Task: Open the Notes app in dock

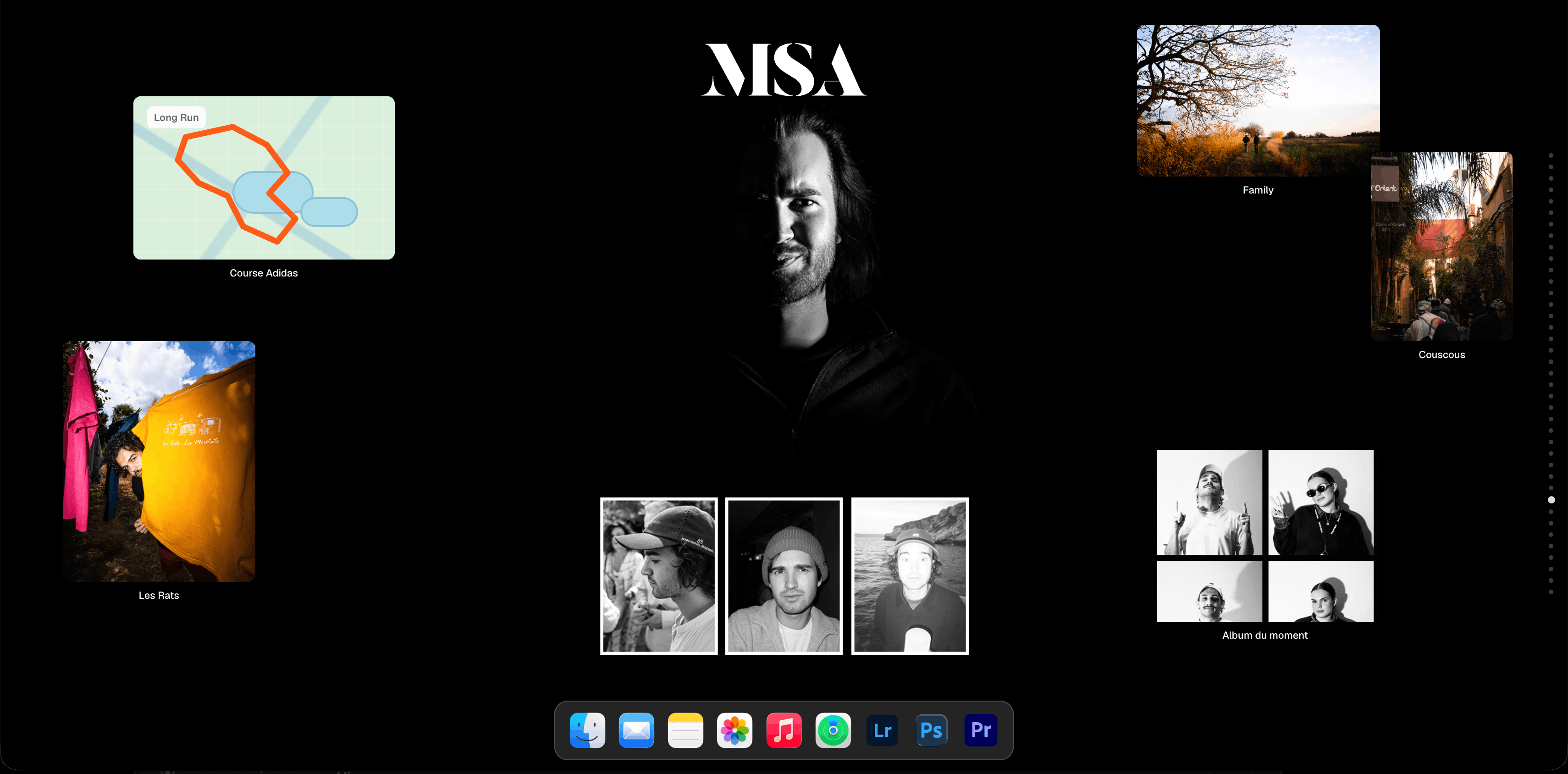Action: click(x=685, y=730)
